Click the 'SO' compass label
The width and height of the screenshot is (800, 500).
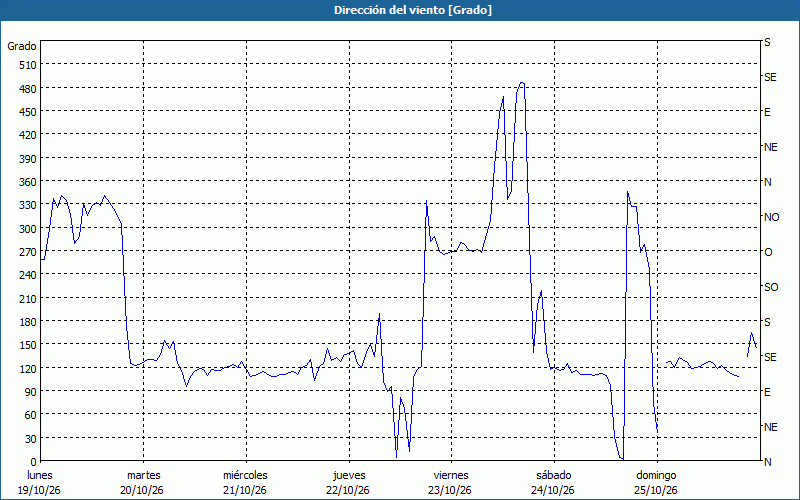point(771,287)
